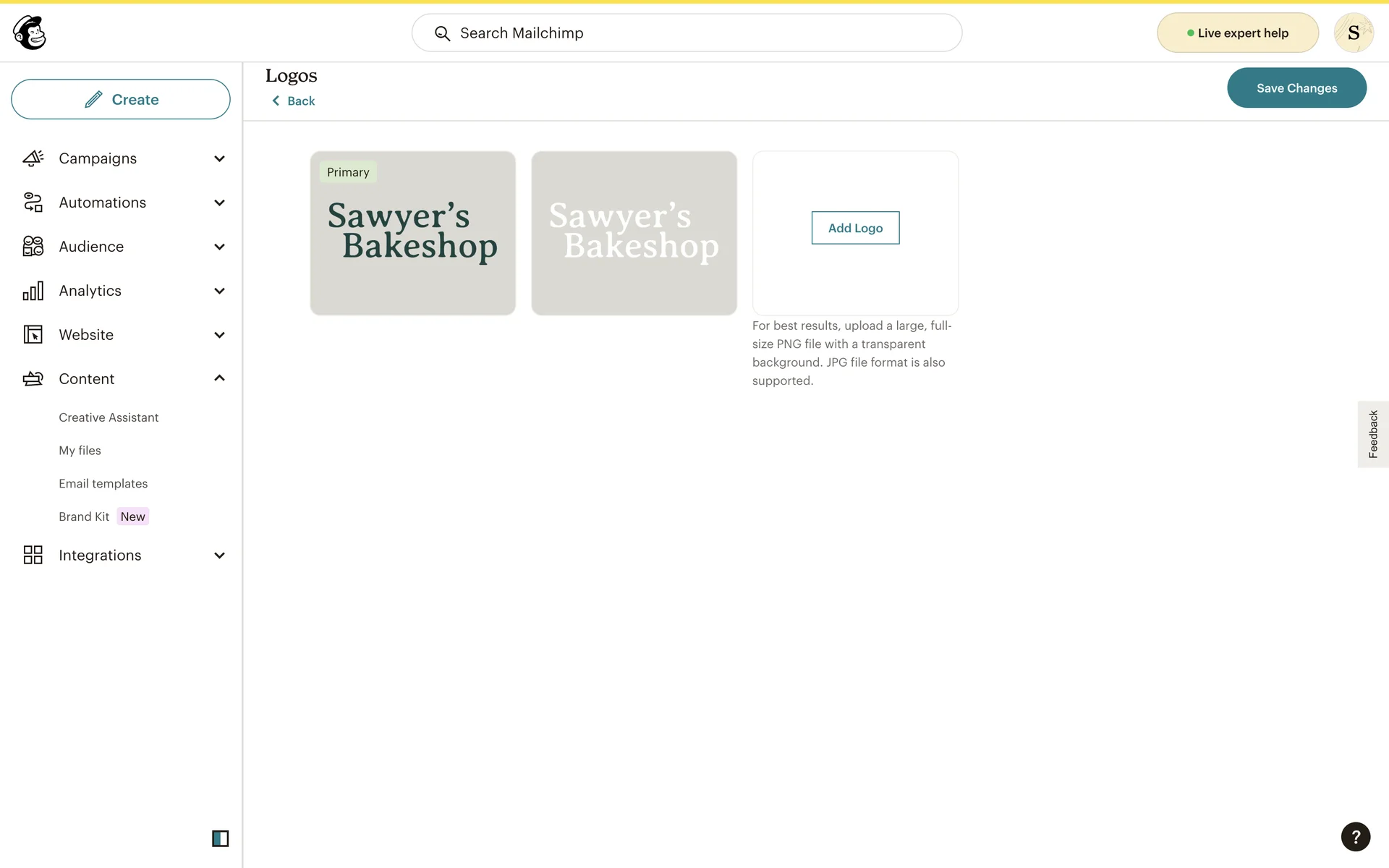Open the help question mark button
Screen dimensions: 1389x868
click(x=1355, y=837)
